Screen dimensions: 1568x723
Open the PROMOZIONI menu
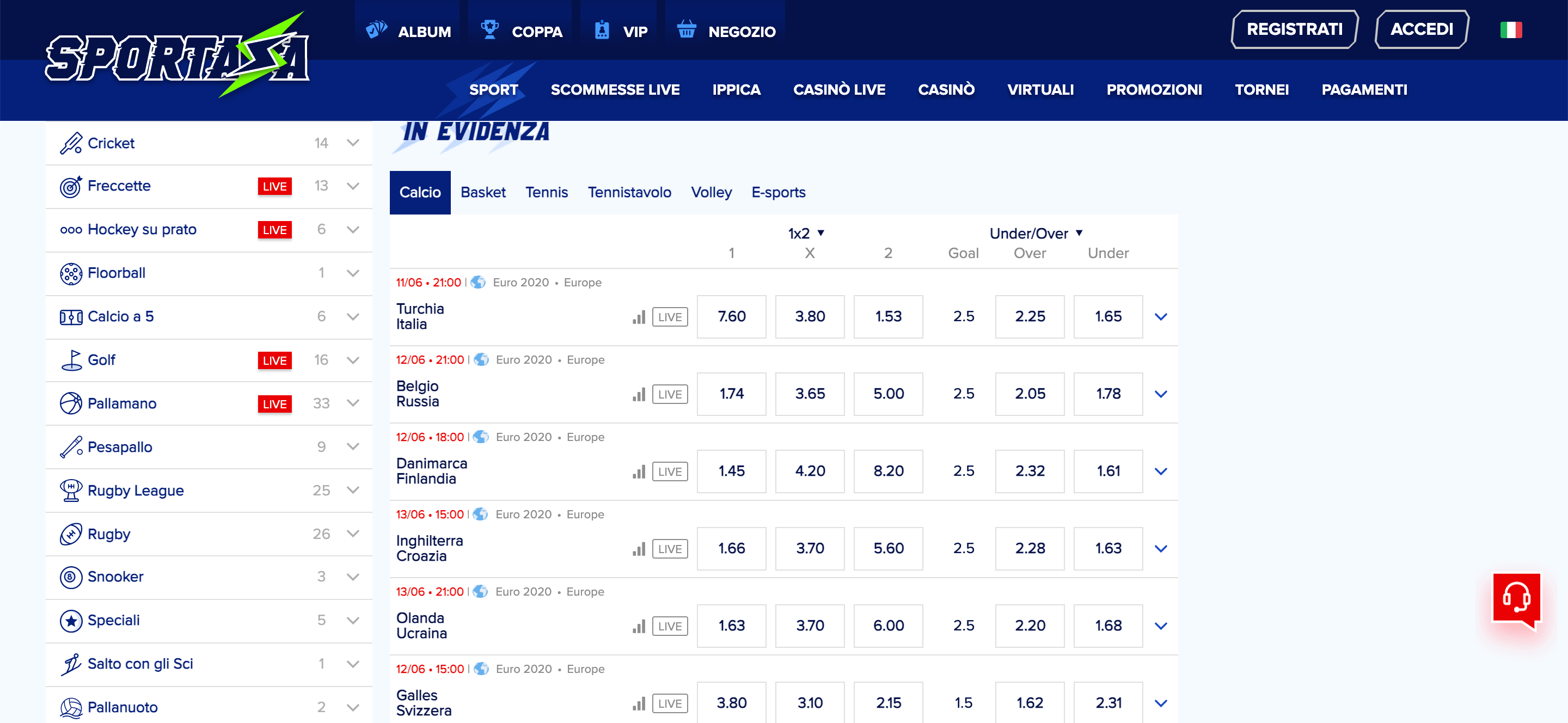(x=1154, y=89)
